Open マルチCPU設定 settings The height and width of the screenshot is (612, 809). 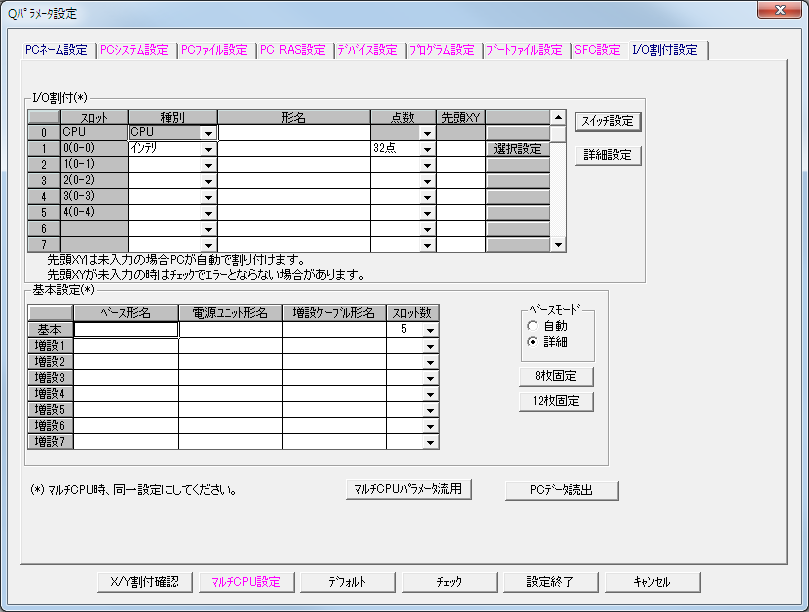[x=246, y=582]
